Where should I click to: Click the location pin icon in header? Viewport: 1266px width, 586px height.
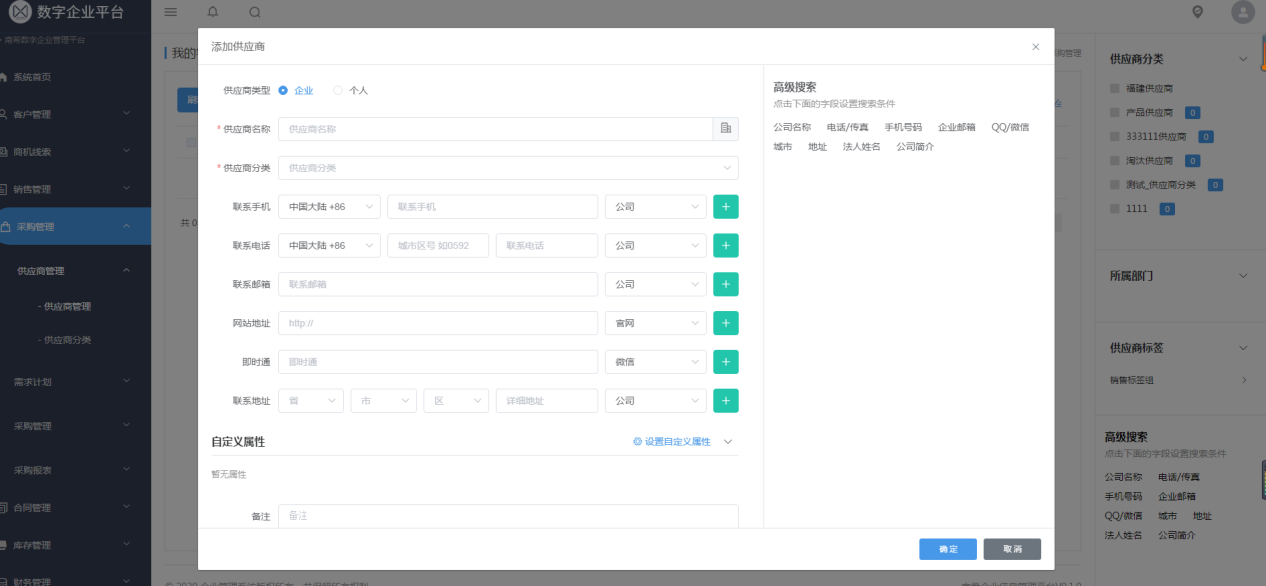(x=1198, y=12)
